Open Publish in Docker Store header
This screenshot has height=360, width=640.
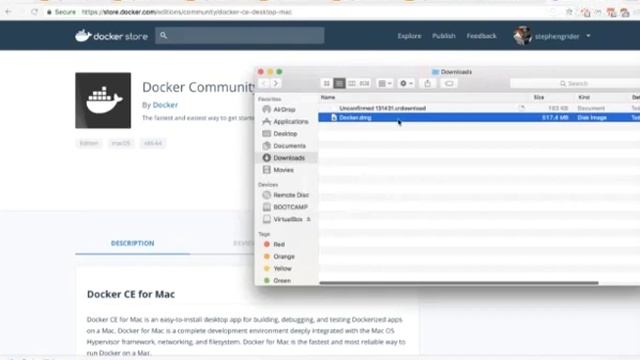point(444,36)
